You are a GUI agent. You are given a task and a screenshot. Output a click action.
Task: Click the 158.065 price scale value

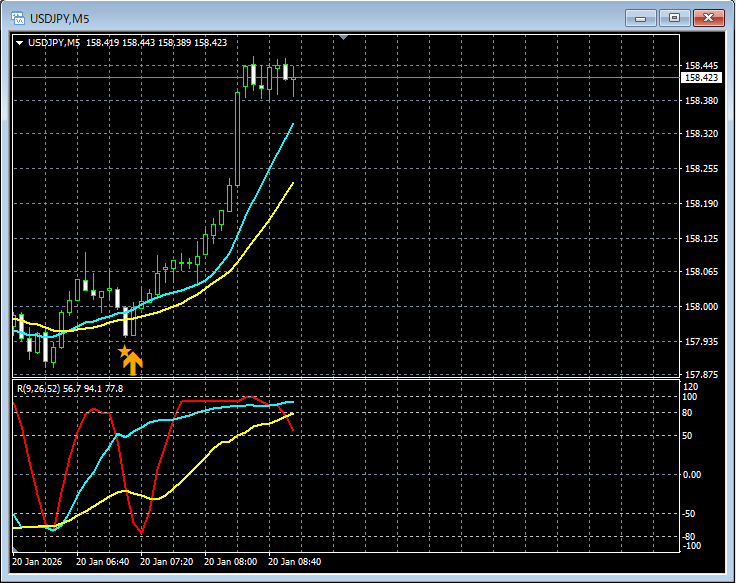click(701, 271)
